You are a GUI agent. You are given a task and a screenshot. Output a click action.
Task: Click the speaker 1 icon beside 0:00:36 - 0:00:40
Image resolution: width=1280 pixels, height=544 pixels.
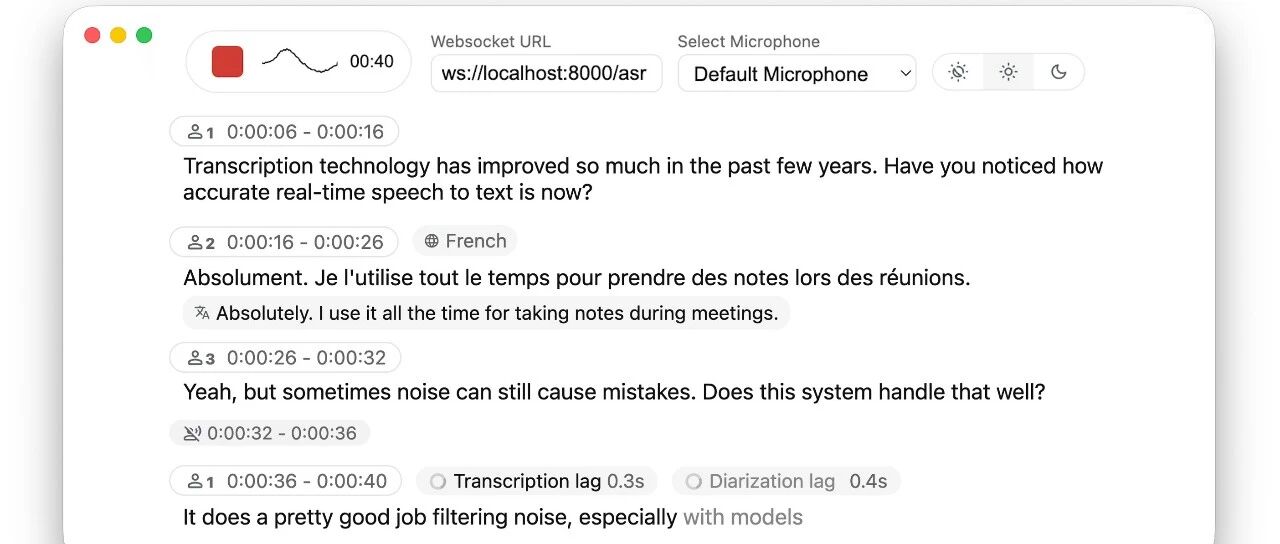click(x=195, y=482)
